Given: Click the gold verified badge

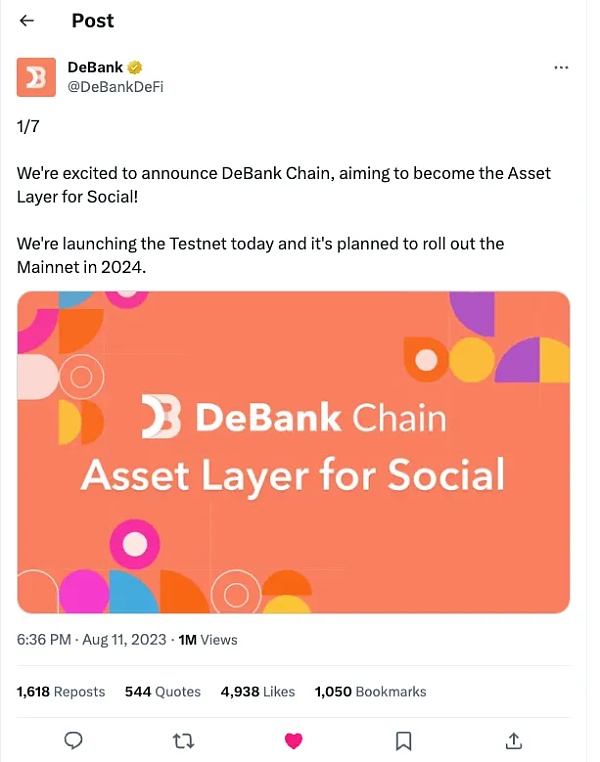Looking at the screenshot, I should (x=135, y=67).
